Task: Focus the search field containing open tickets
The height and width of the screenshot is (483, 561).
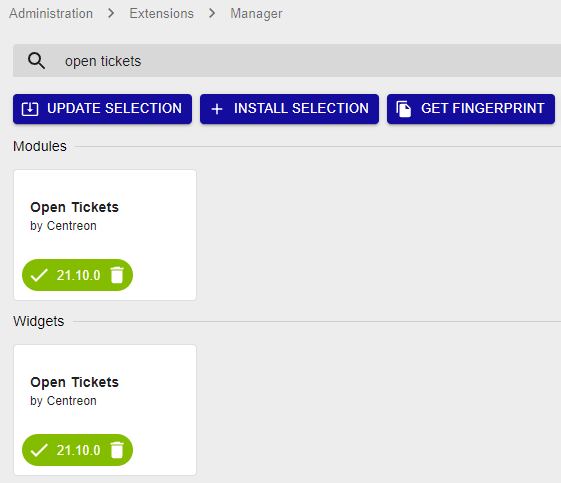Action: pos(287,61)
